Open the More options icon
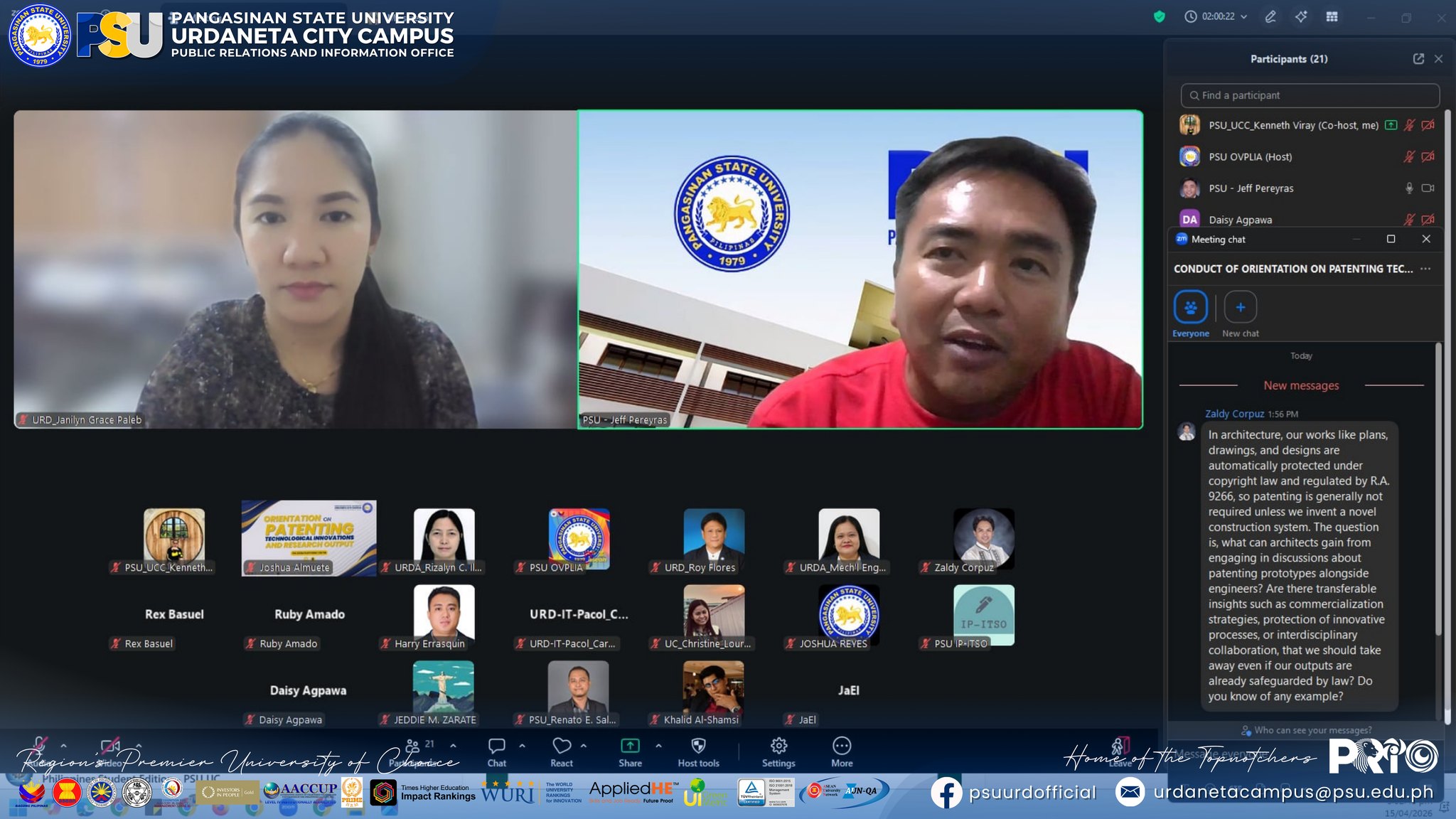 (x=842, y=746)
